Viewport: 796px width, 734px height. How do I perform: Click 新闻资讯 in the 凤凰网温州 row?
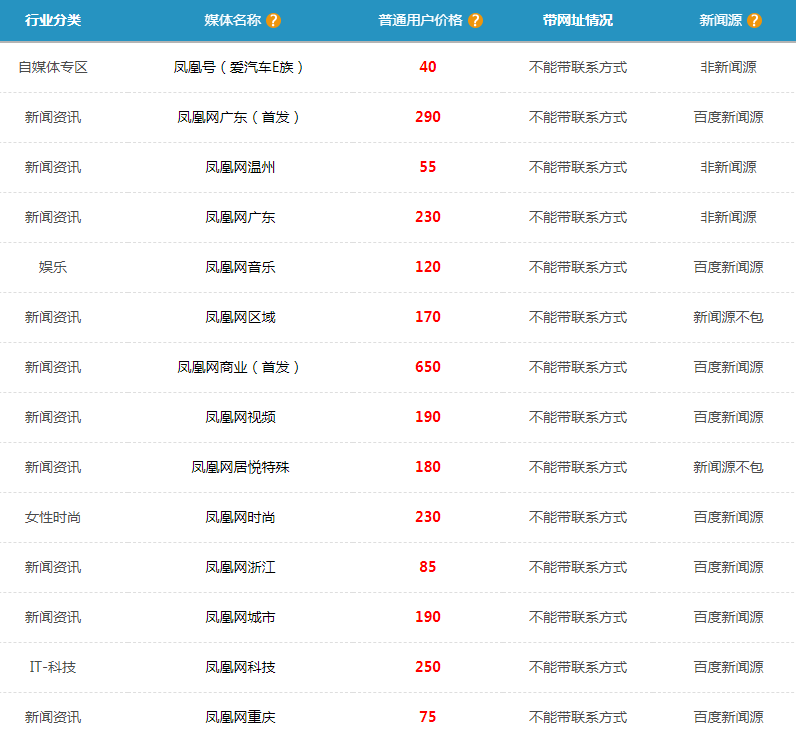[53, 167]
